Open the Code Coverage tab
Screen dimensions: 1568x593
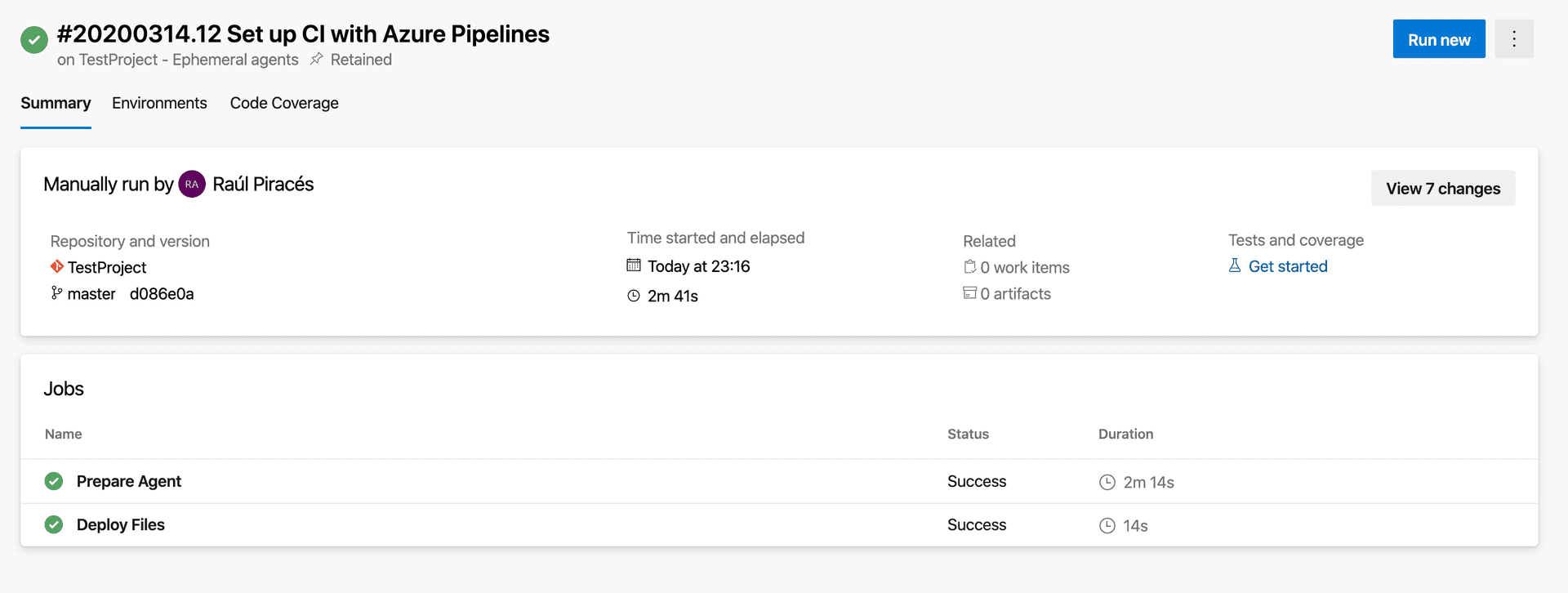tap(283, 103)
